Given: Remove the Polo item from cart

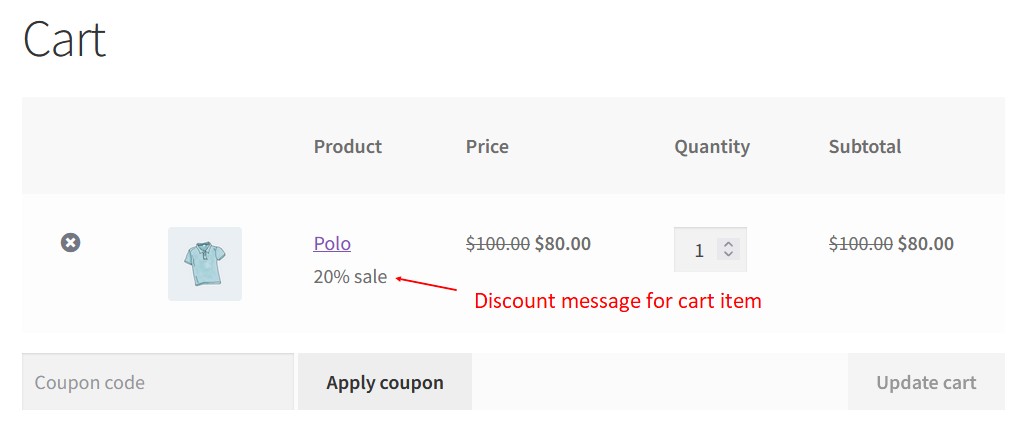Looking at the screenshot, I should (71, 243).
